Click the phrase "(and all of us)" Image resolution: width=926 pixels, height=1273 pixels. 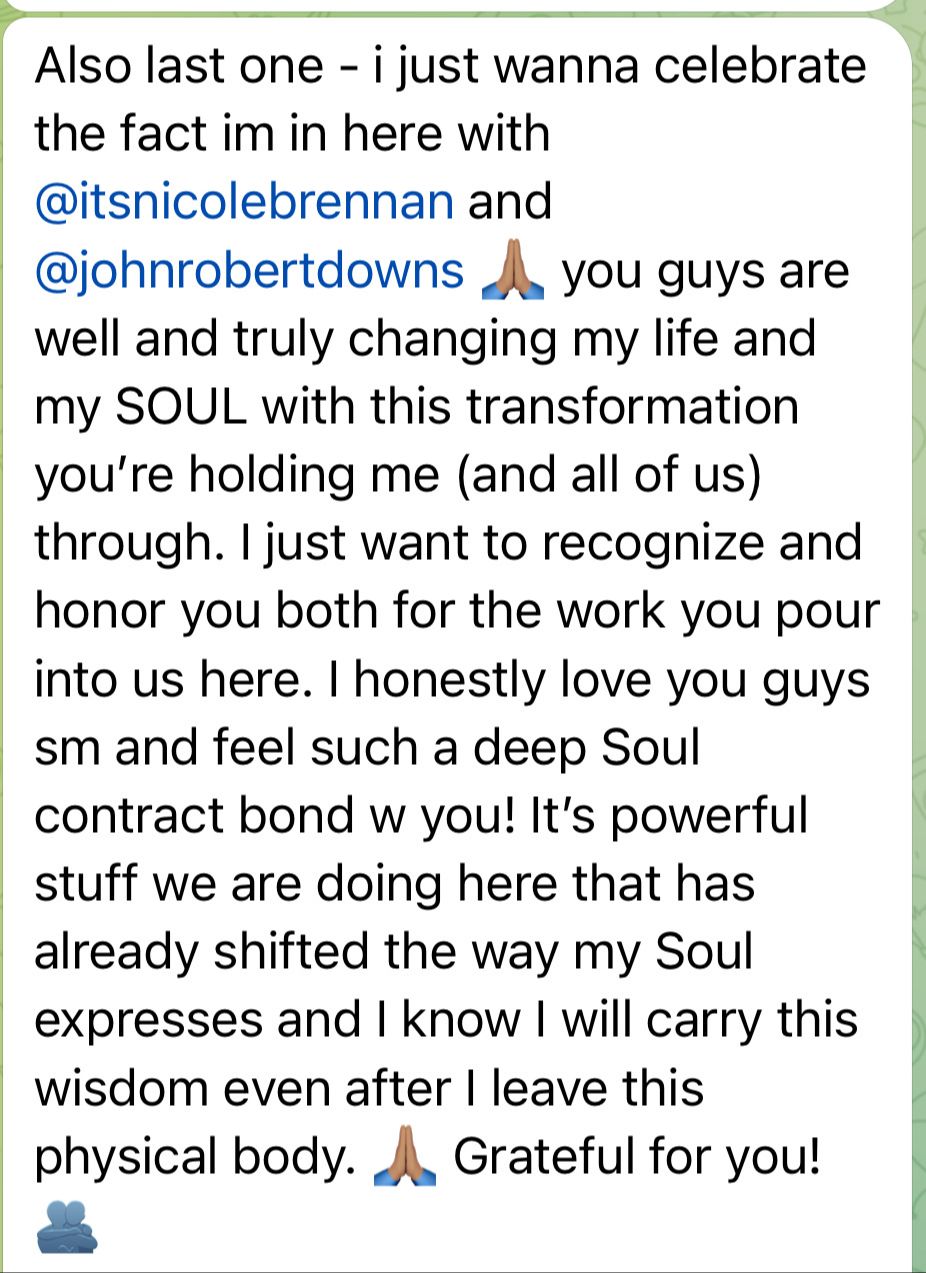pos(608,476)
